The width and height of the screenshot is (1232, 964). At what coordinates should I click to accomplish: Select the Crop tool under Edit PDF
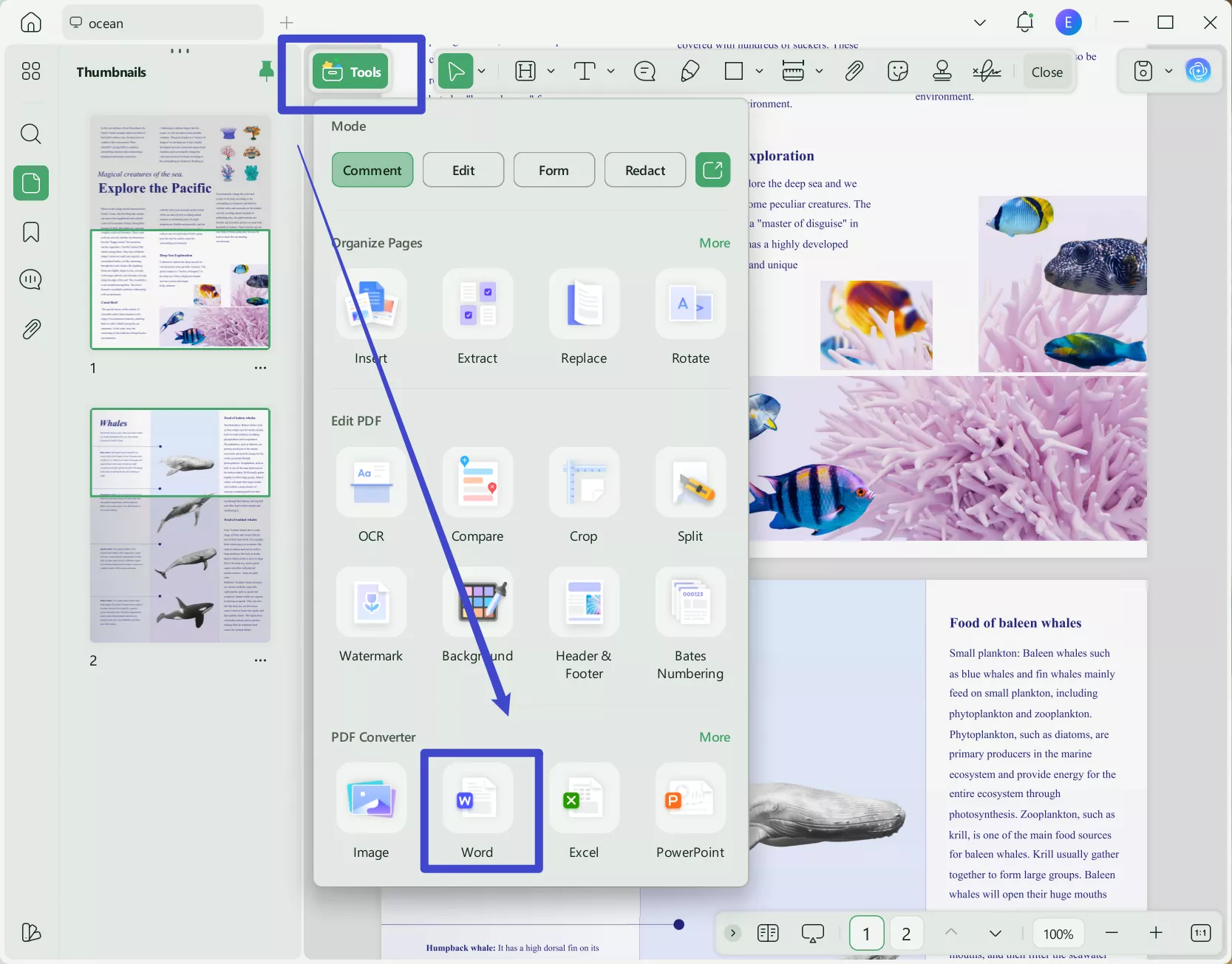[584, 495]
